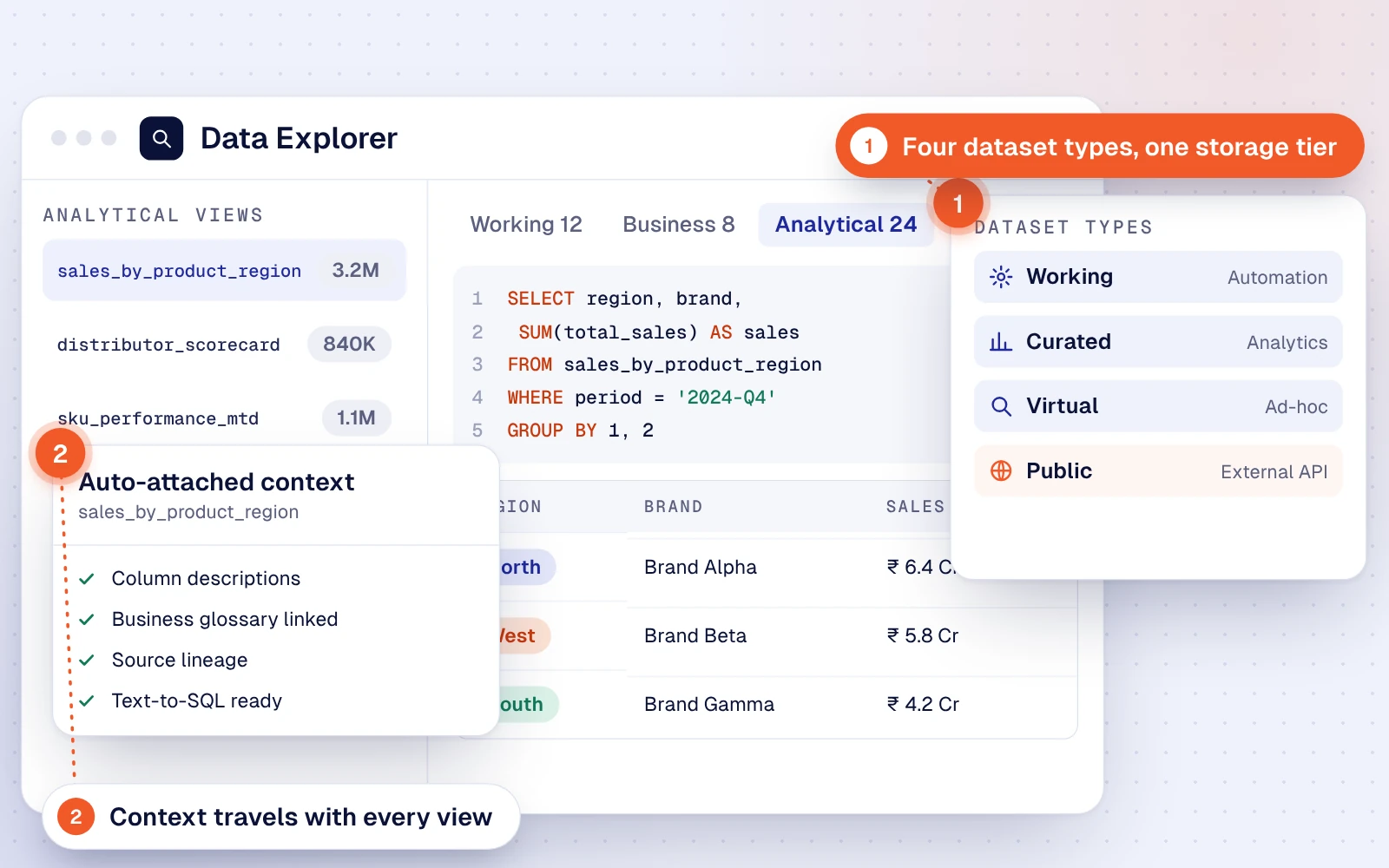Screen dimensions: 1389x868
Task: Click the Curated dataset bar-chart icon
Action: tap(1001, 342)
